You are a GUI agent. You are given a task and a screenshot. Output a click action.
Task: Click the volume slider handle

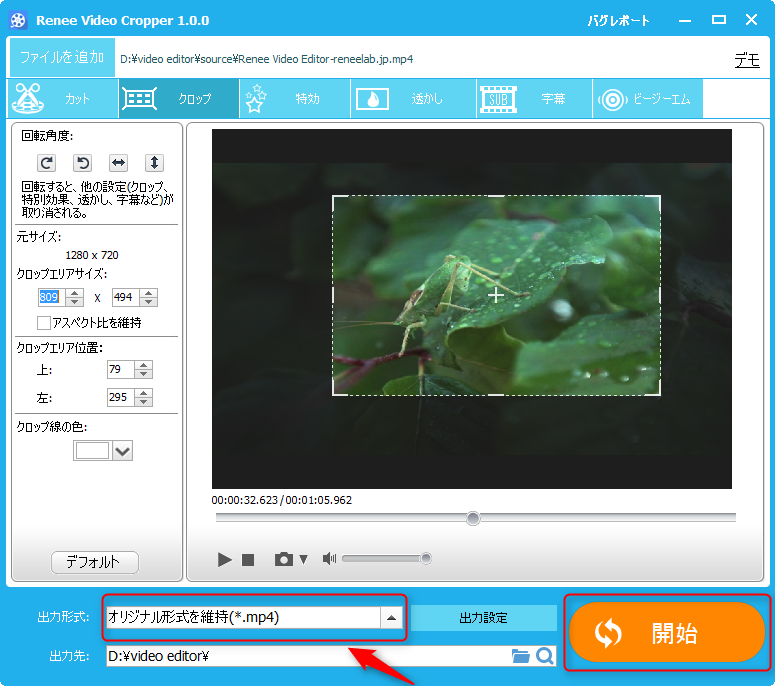click(x=426, y=558)
